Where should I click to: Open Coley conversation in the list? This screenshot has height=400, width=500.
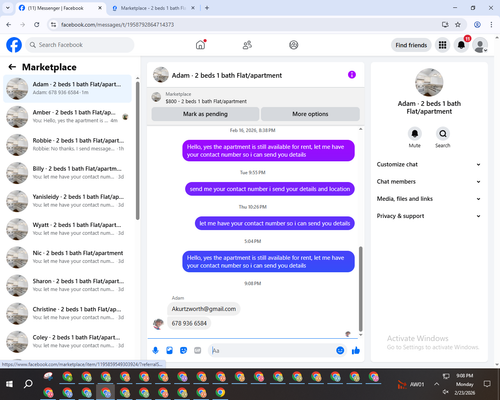click(67, 342)
